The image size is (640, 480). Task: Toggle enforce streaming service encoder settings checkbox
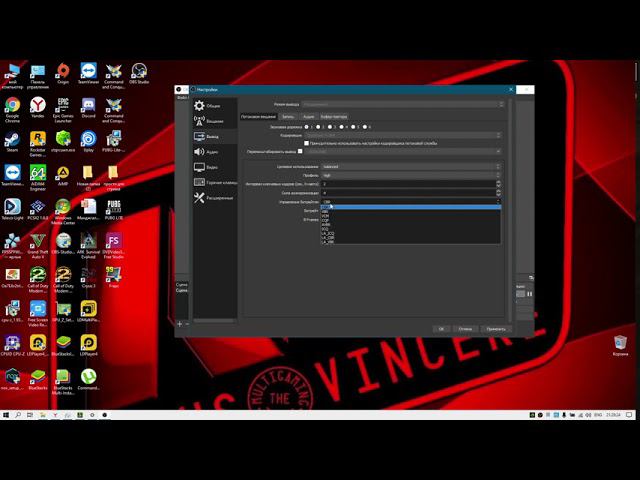[307, 143]
